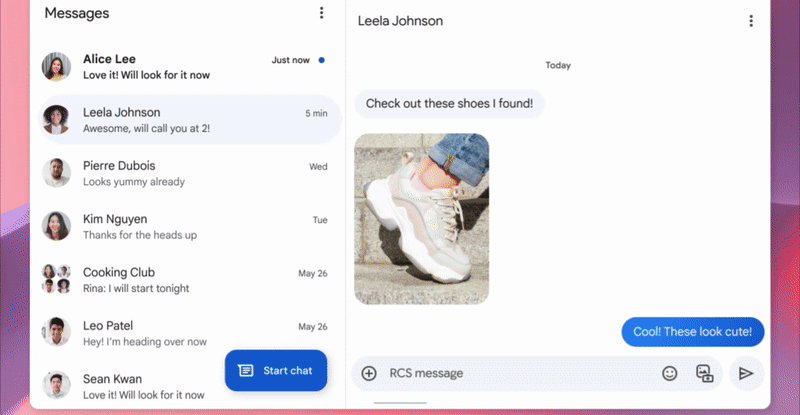Send the message with the arrow icon
The width and height of the screenshot is (800, 415).
[x=746, y=373]
